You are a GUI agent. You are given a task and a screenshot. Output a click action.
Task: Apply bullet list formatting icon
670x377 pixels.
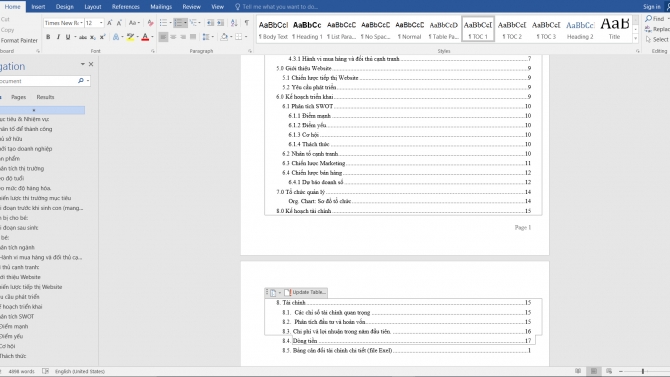point(163,23)
